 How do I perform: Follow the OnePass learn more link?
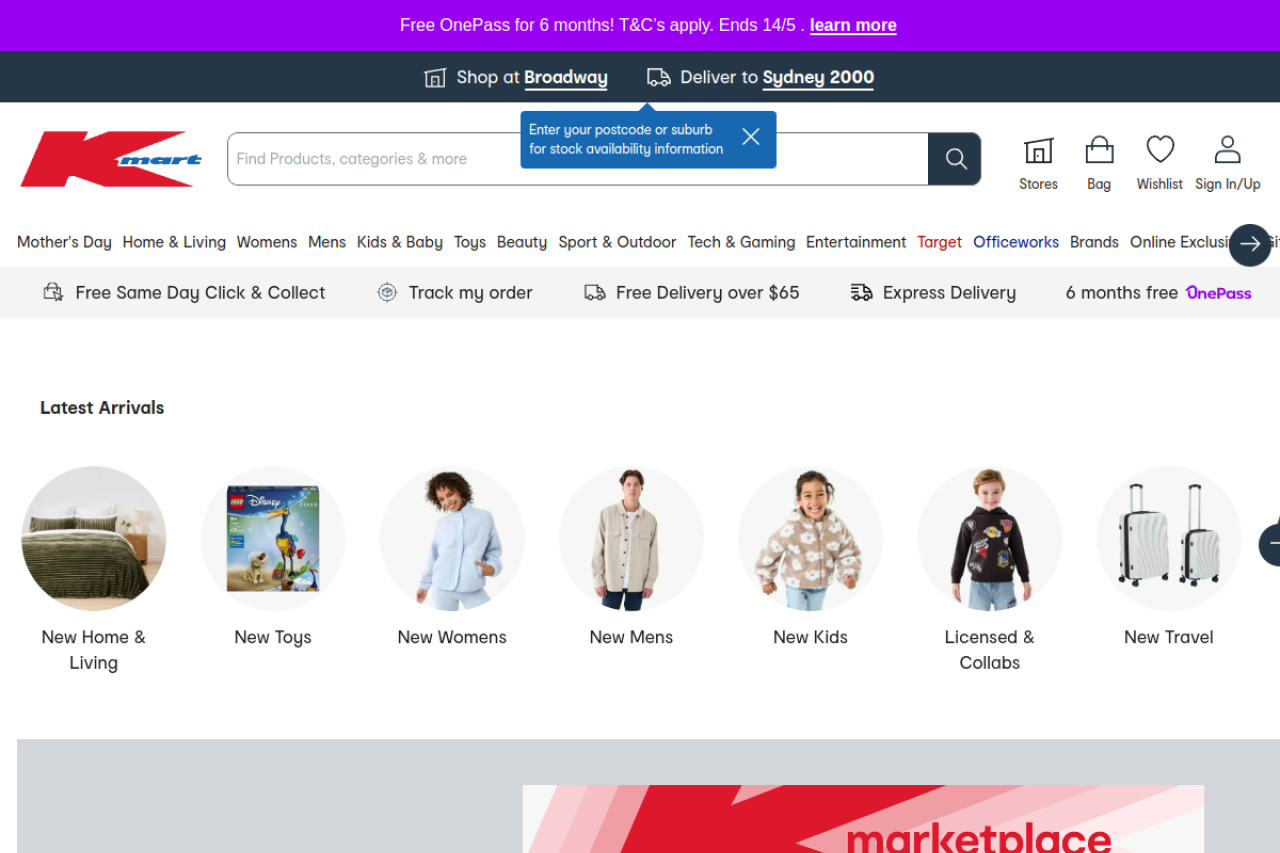[x=852, y=25]
